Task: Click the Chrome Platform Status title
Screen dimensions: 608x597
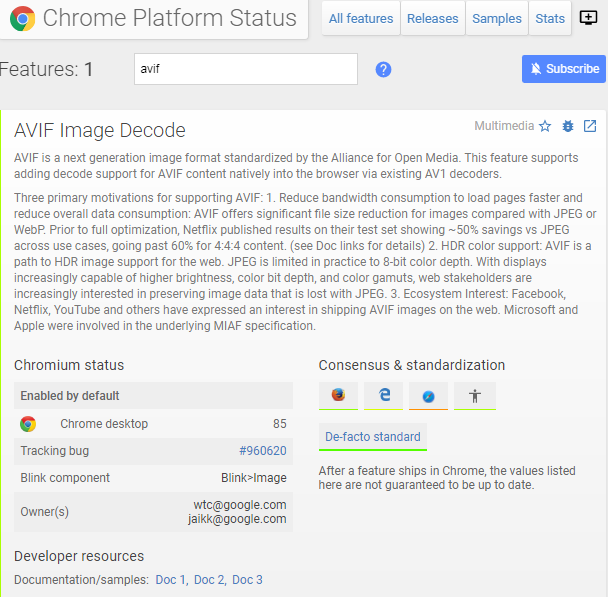Action: [x=169, y=18]
